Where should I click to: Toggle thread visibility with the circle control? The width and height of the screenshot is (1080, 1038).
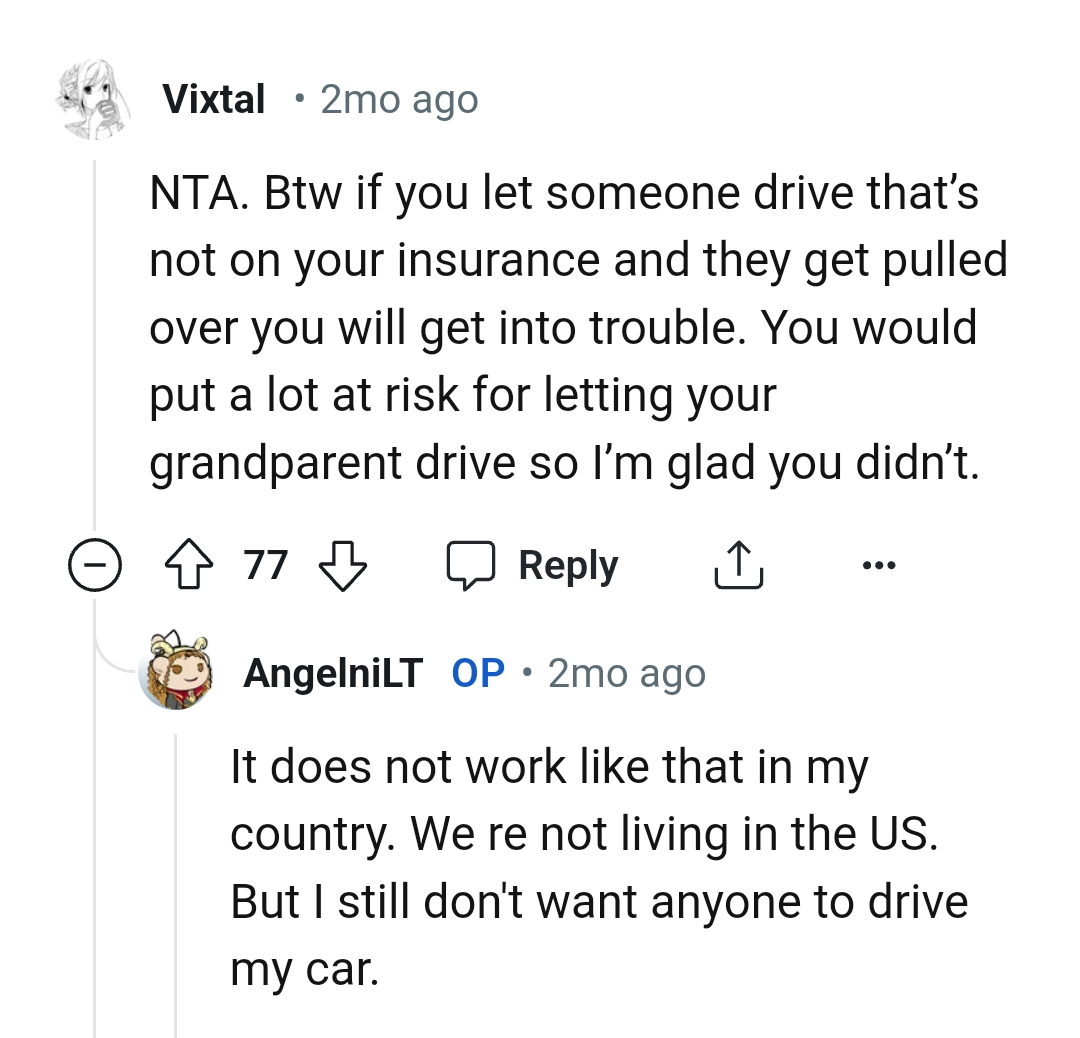coord(95,565)
